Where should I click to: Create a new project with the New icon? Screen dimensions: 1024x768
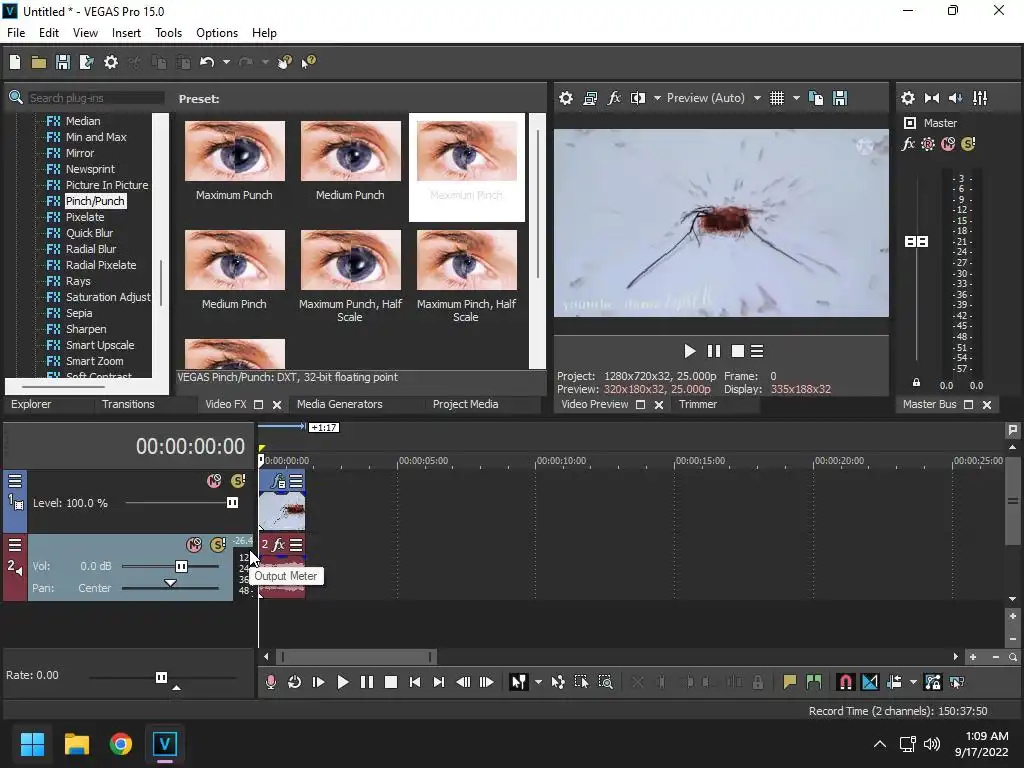click(x=15, y=62)
